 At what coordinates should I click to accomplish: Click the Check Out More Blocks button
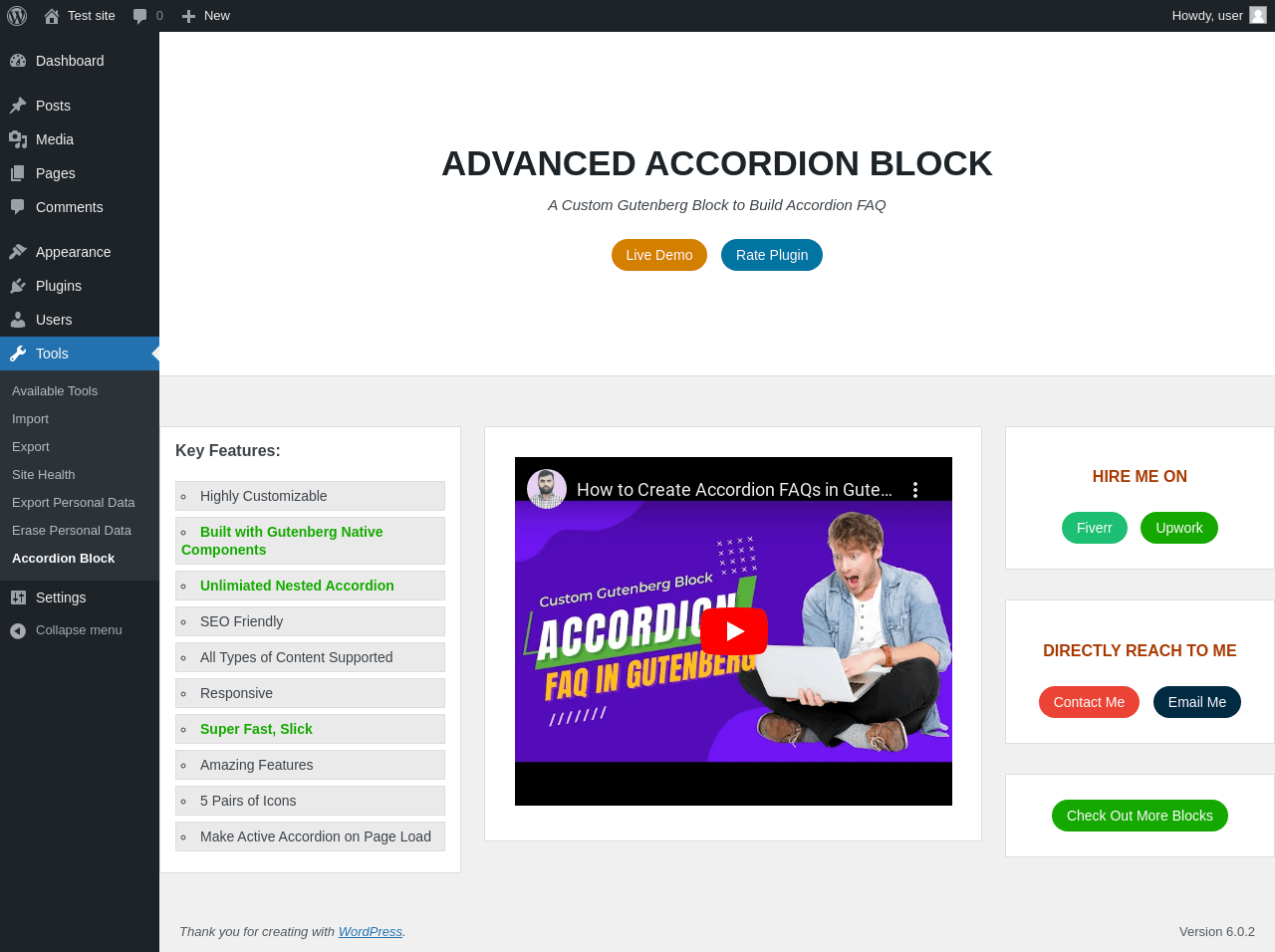[x=1140, y=816]
